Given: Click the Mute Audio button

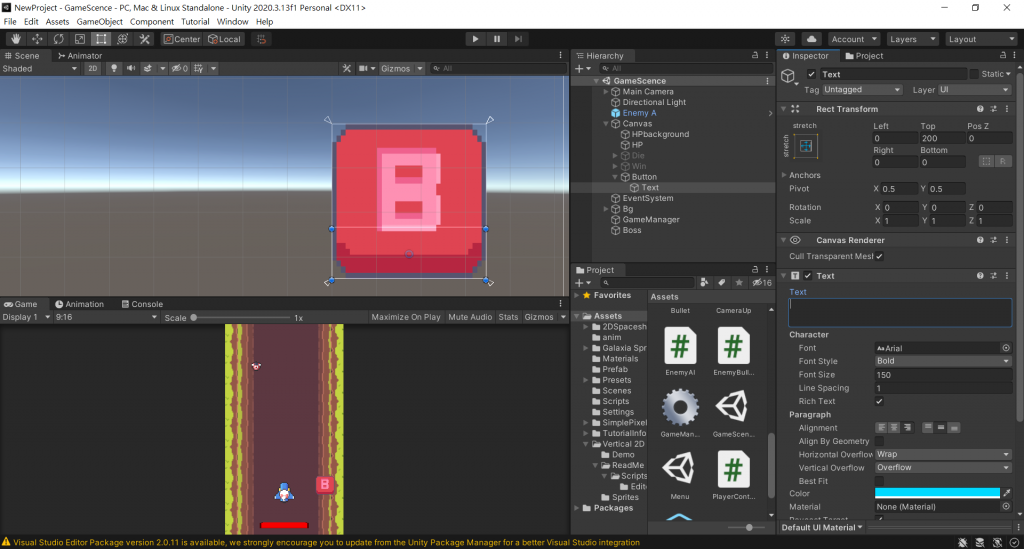Looking at the screenshot, I should coord(470,317).
